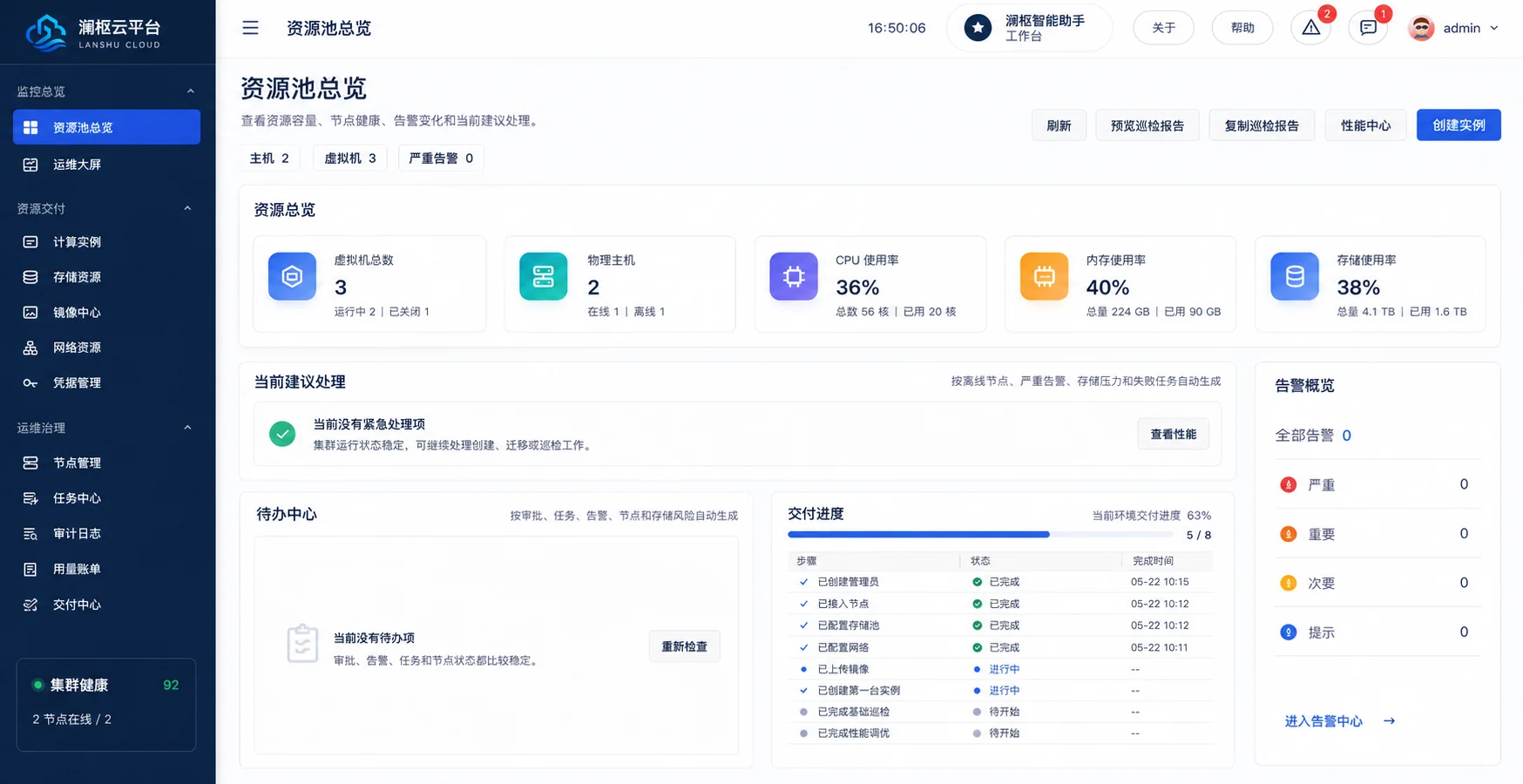Click the 刷新 button
Image resolution: width=1523 pixels, height=784 pixels.
pos(1059,125)
